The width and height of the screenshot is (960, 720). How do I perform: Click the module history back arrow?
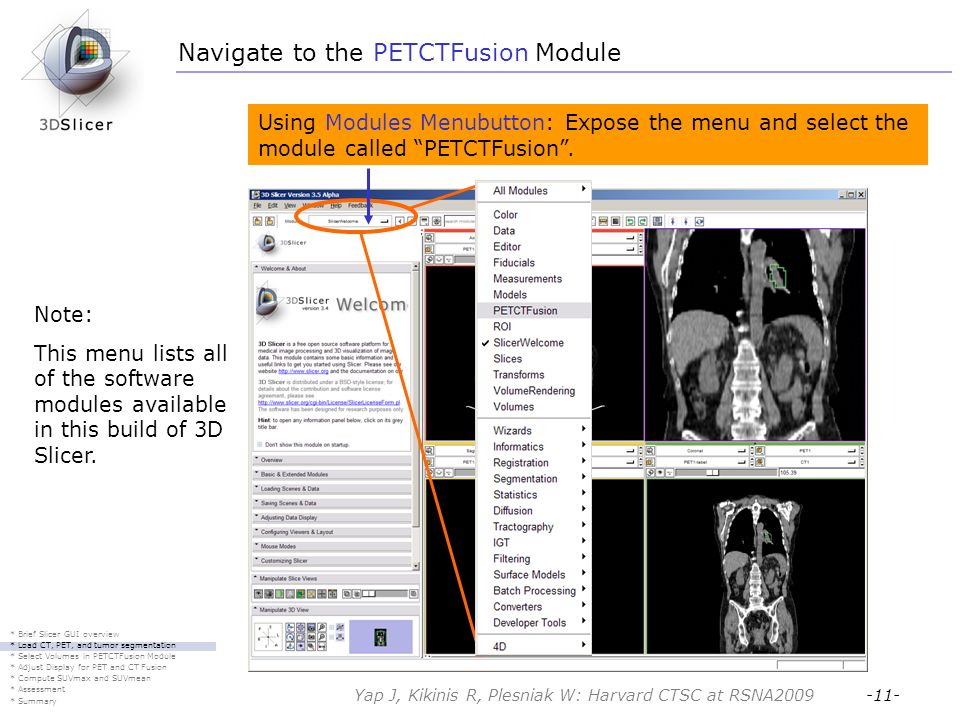[x=400, y=221]
